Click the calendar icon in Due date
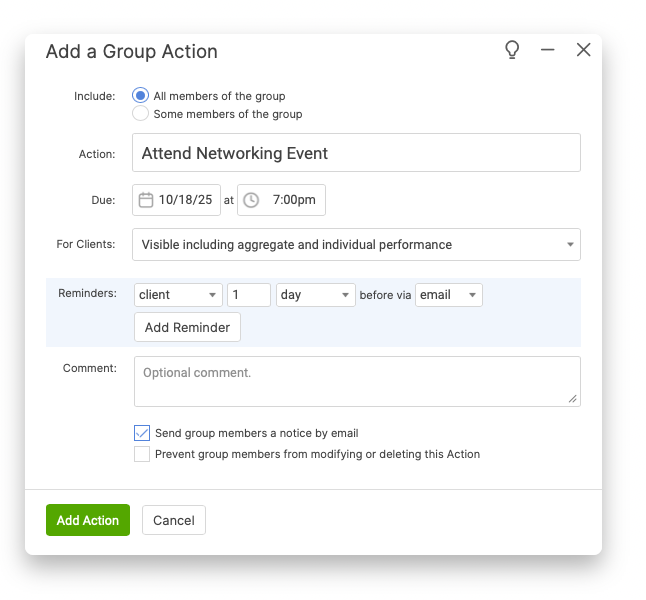 tap(146, 200)
